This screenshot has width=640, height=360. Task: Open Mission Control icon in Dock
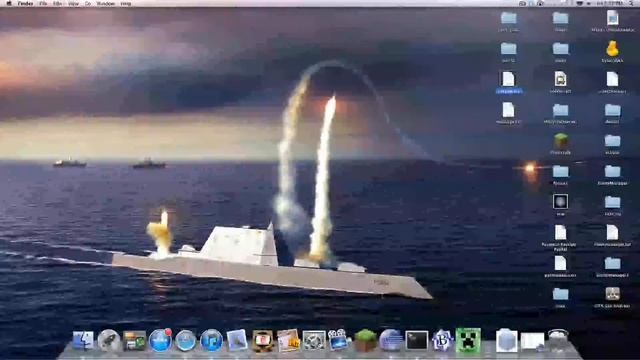pos(134,341)
